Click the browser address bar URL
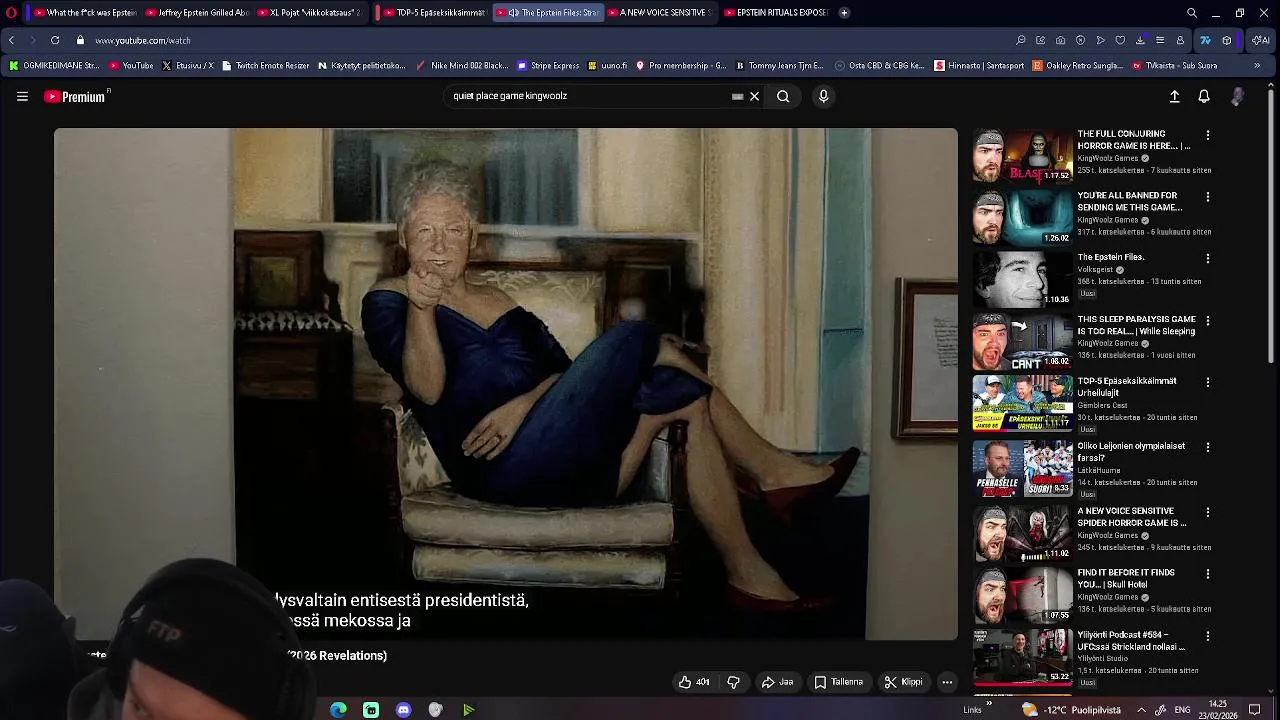 tap(143, 40)
